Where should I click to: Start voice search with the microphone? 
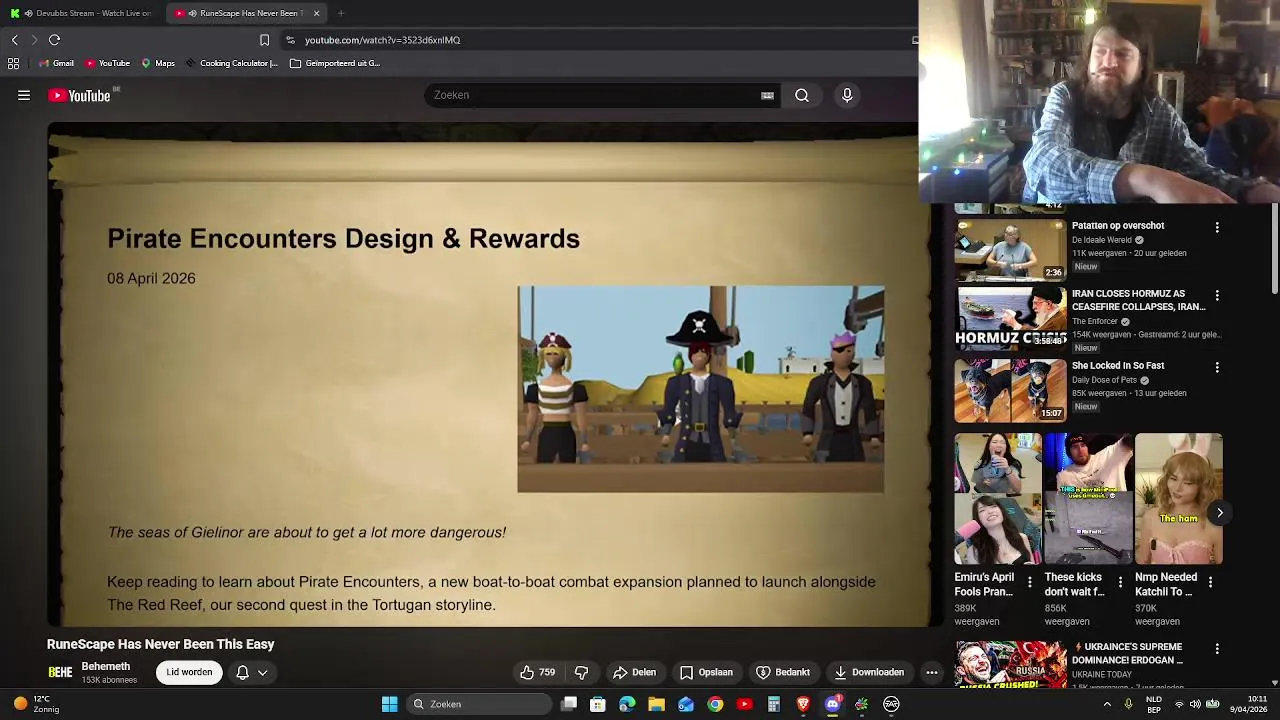click(x=847, y=95)
